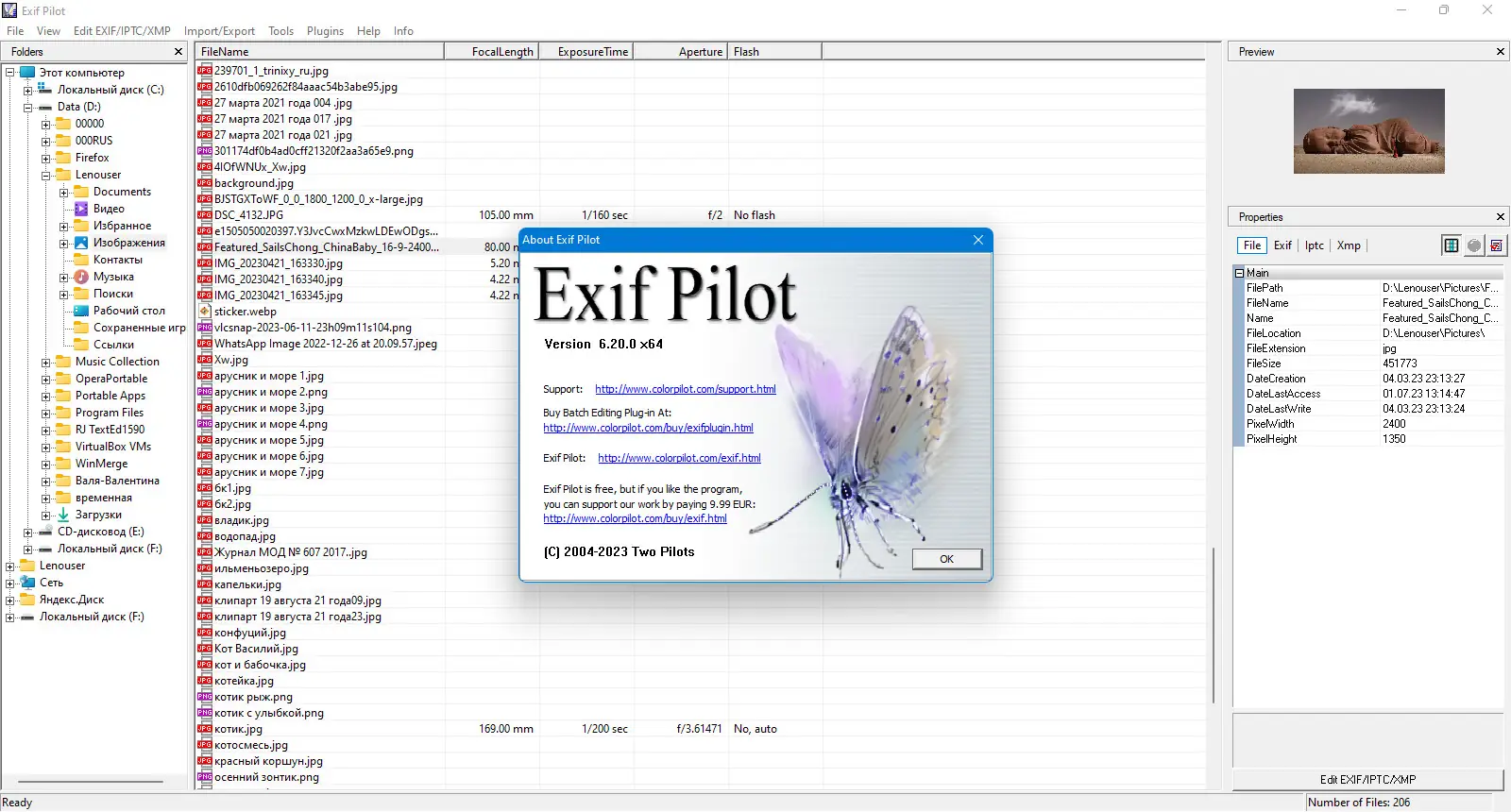Collapse the Этот компьютер tree node
This screenshot has width=1511, height=812.
pos(9,73)
